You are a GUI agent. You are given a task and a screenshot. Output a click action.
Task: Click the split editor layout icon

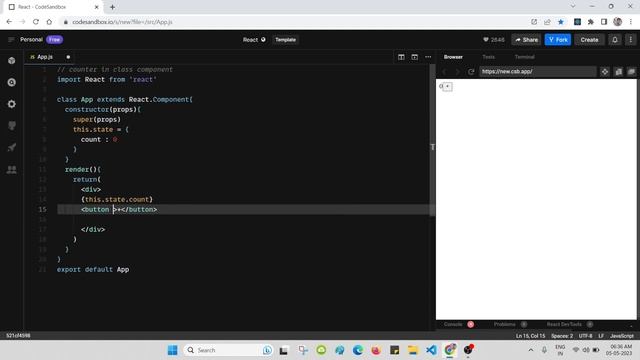[401, 57]
